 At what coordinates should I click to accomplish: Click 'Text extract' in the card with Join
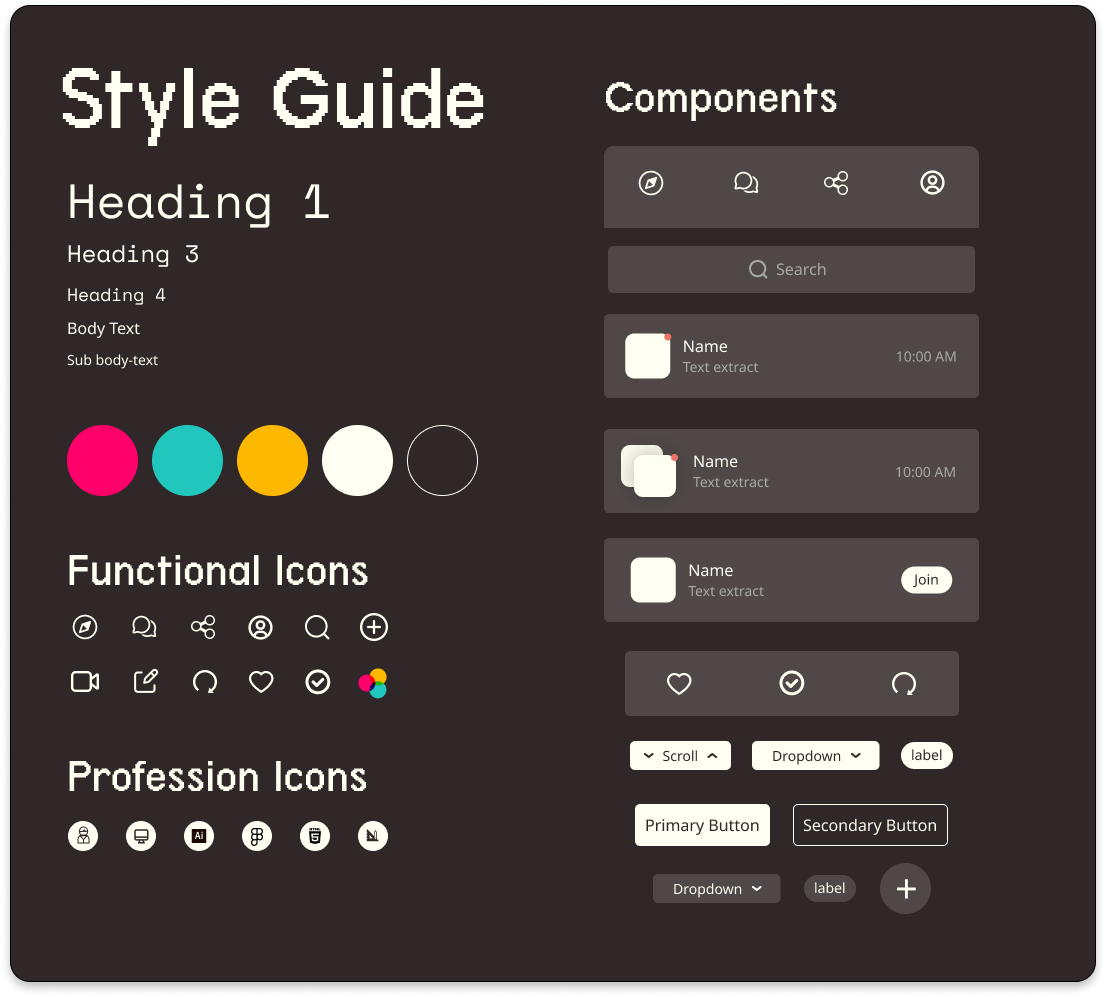[726, 591]
